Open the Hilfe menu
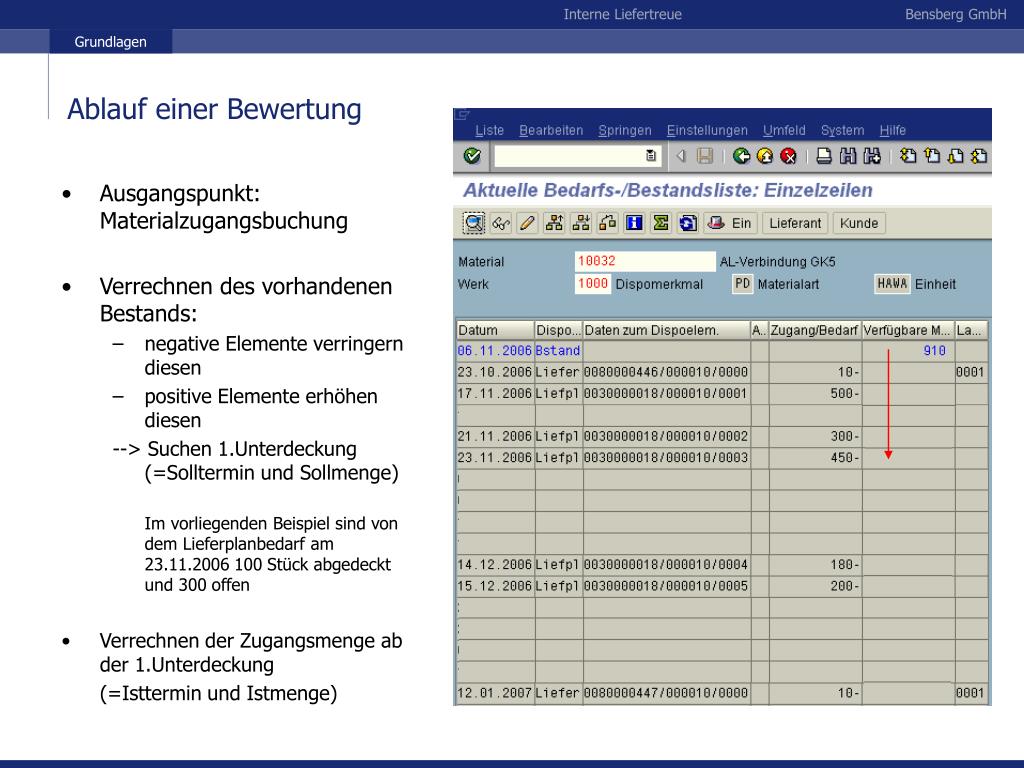The image size is (1024, 768). [893, 130]
